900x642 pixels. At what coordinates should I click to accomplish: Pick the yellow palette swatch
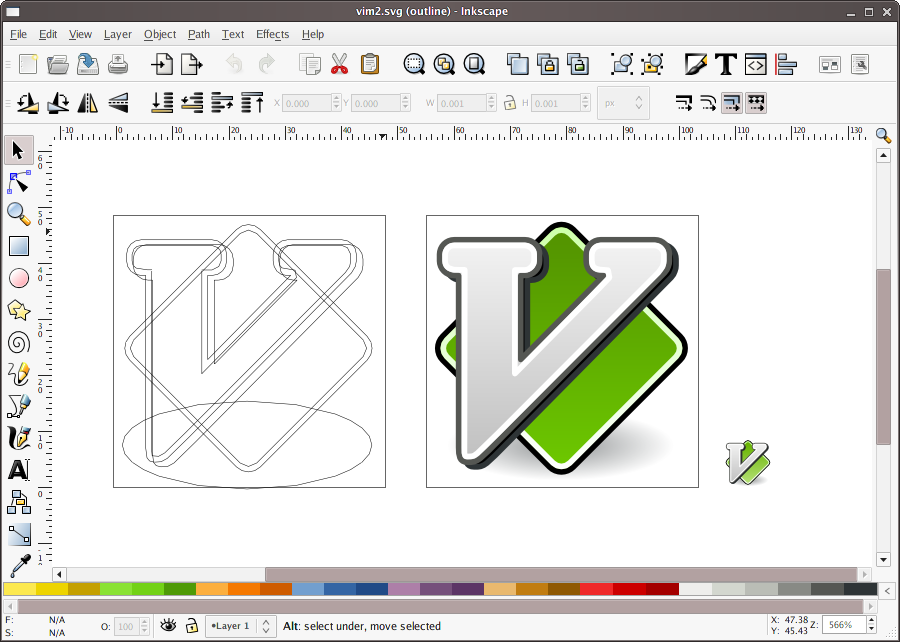click(20, 589)
